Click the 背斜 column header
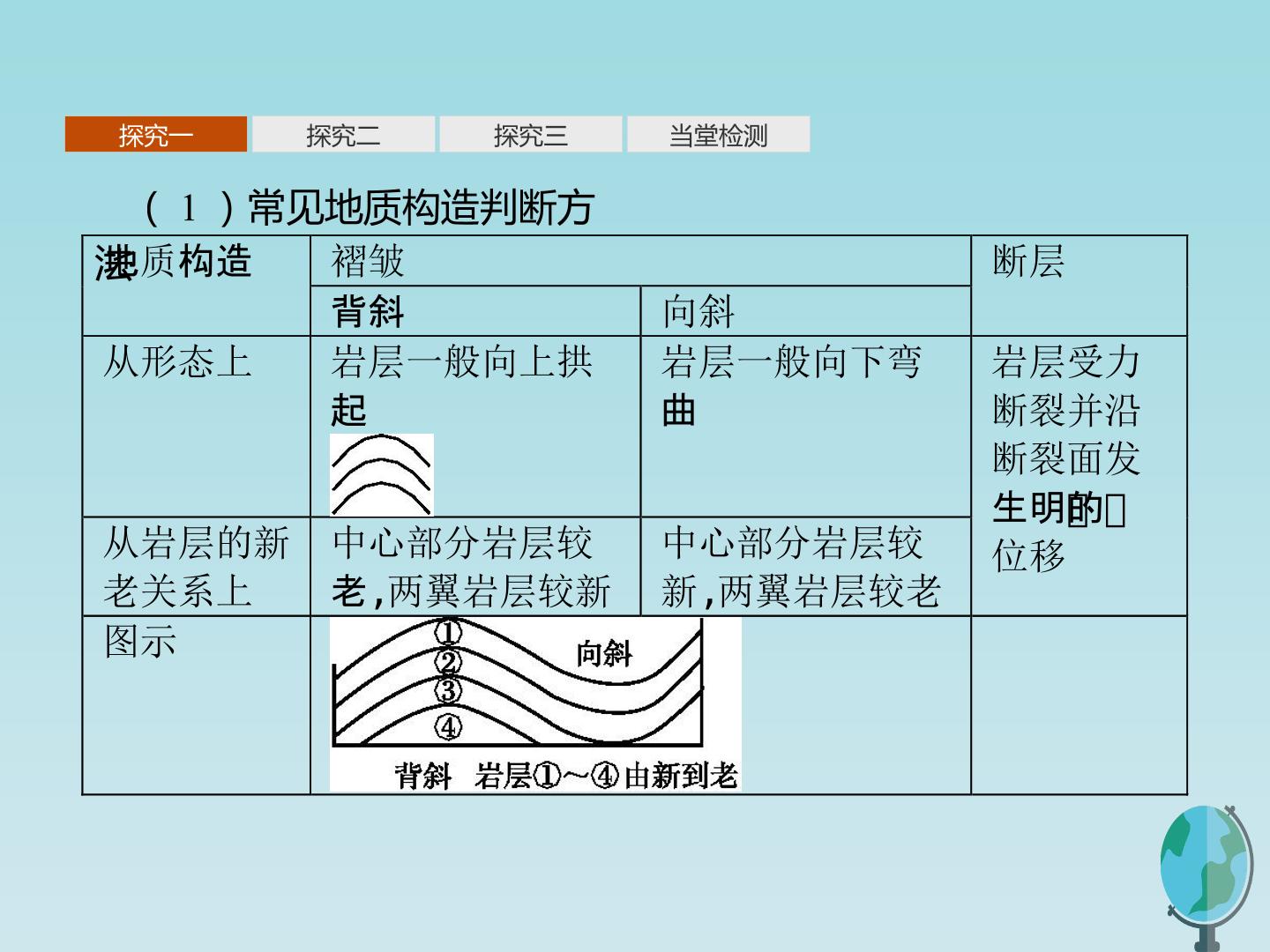 (x=475, y=311)
